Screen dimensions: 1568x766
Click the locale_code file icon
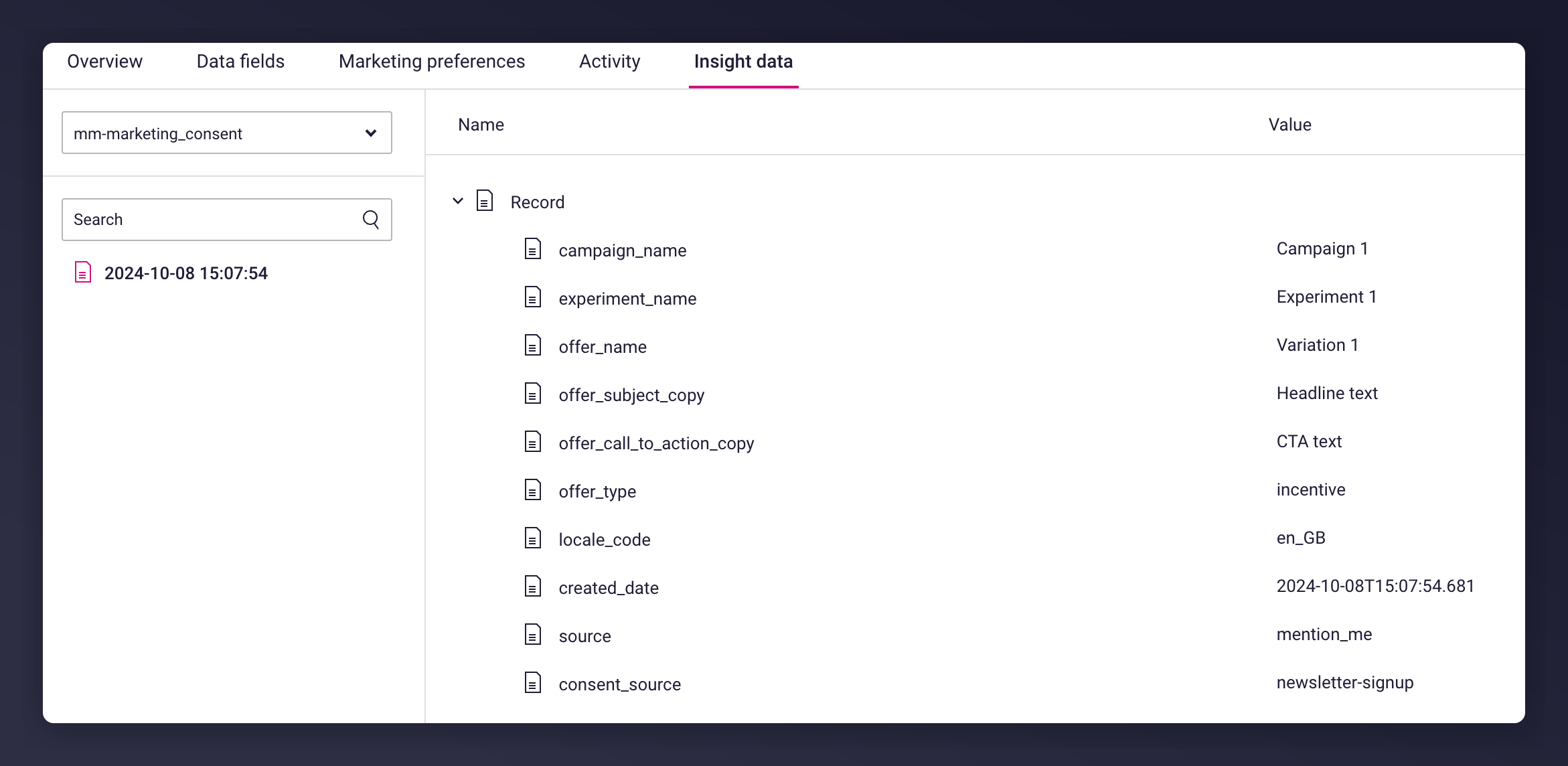[533, 538]
